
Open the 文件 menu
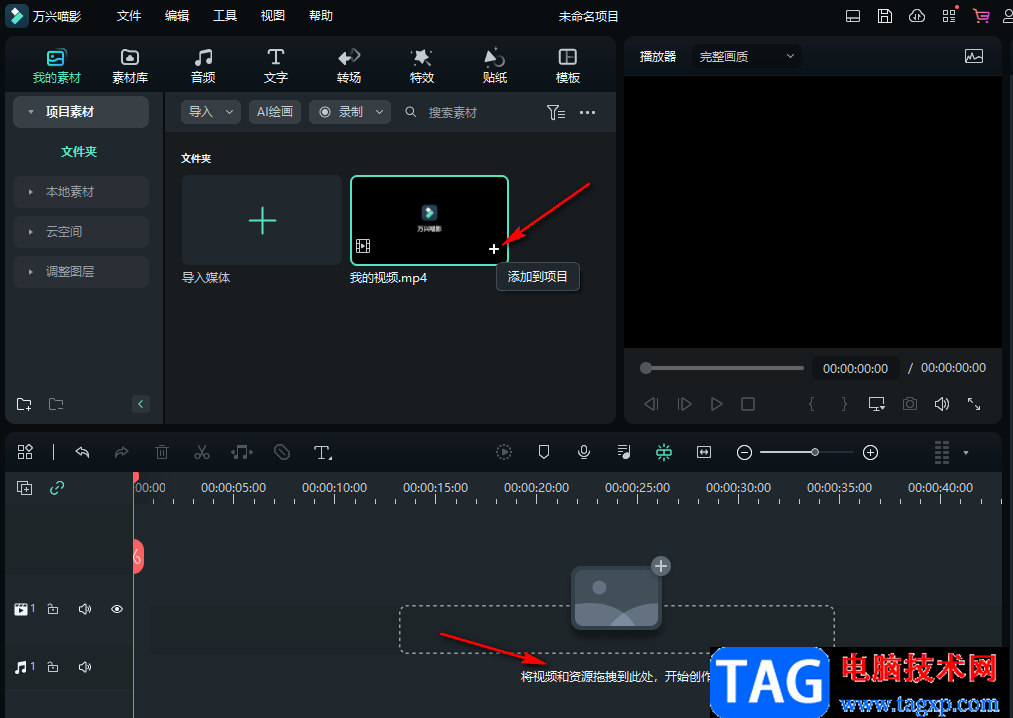[x=129, y=16]
